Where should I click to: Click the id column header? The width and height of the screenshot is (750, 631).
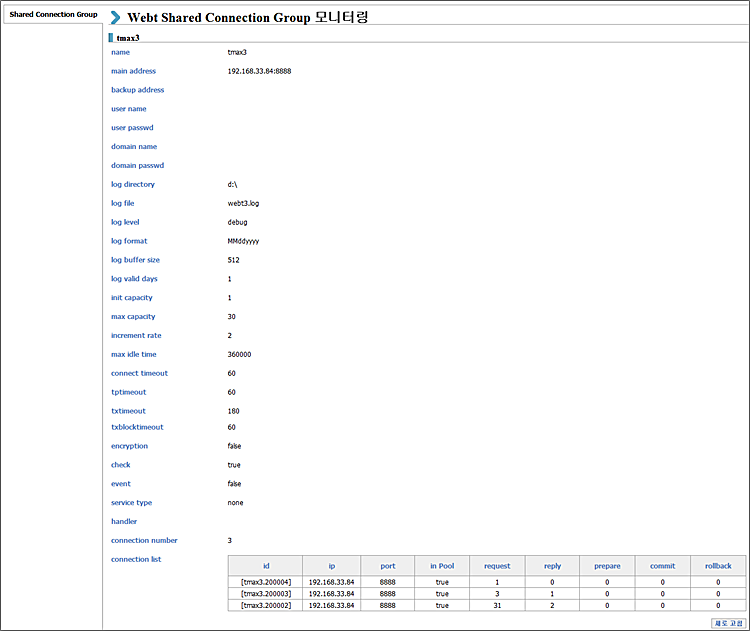click(266, 566)
